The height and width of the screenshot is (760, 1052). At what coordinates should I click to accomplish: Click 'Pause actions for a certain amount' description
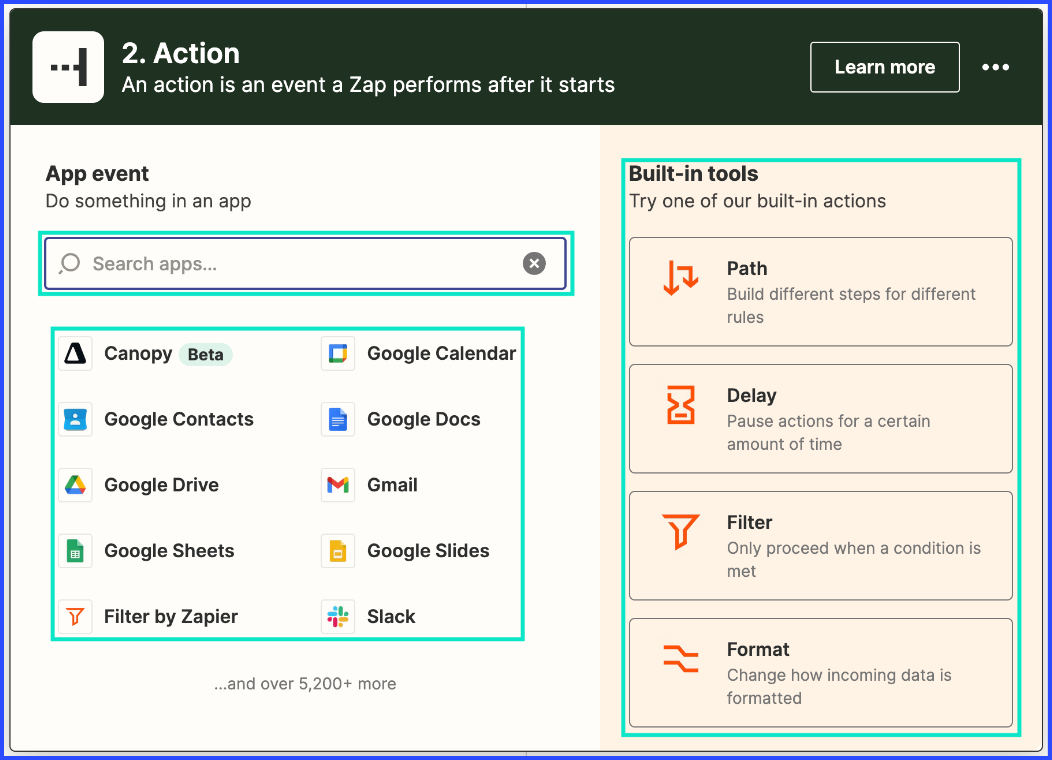pos(829,433)
